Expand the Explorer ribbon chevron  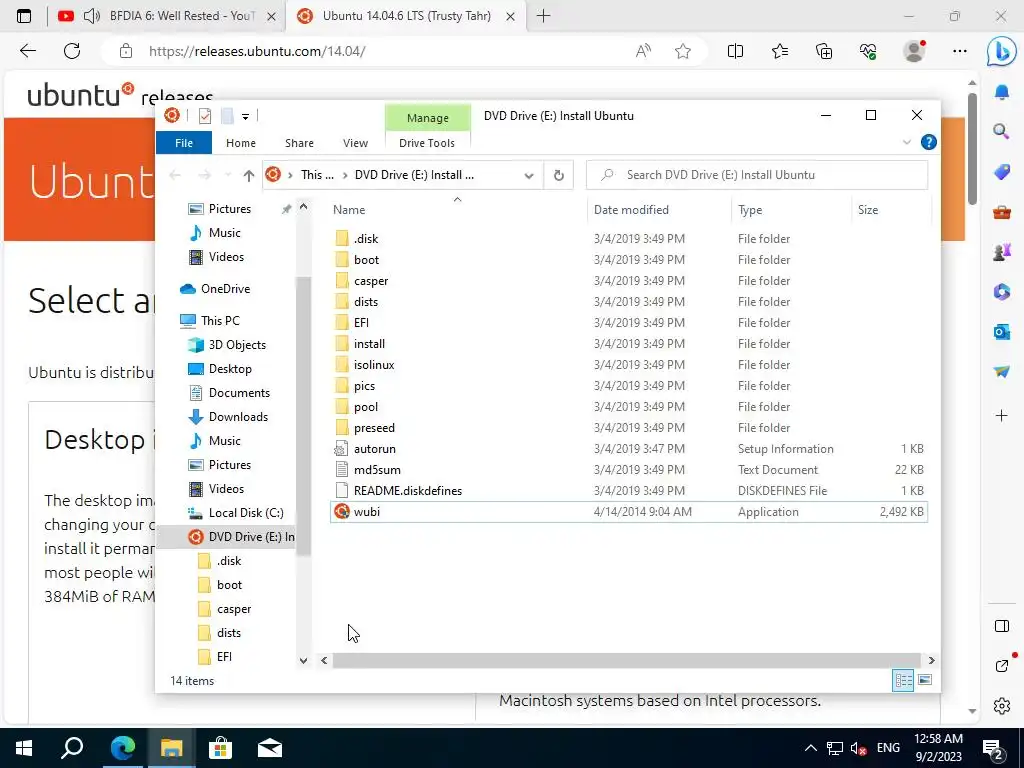[x=906, y=142]
